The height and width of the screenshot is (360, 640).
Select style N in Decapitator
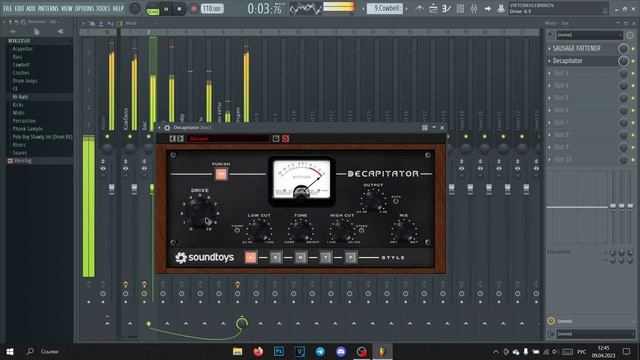click(x=301, y=257)
